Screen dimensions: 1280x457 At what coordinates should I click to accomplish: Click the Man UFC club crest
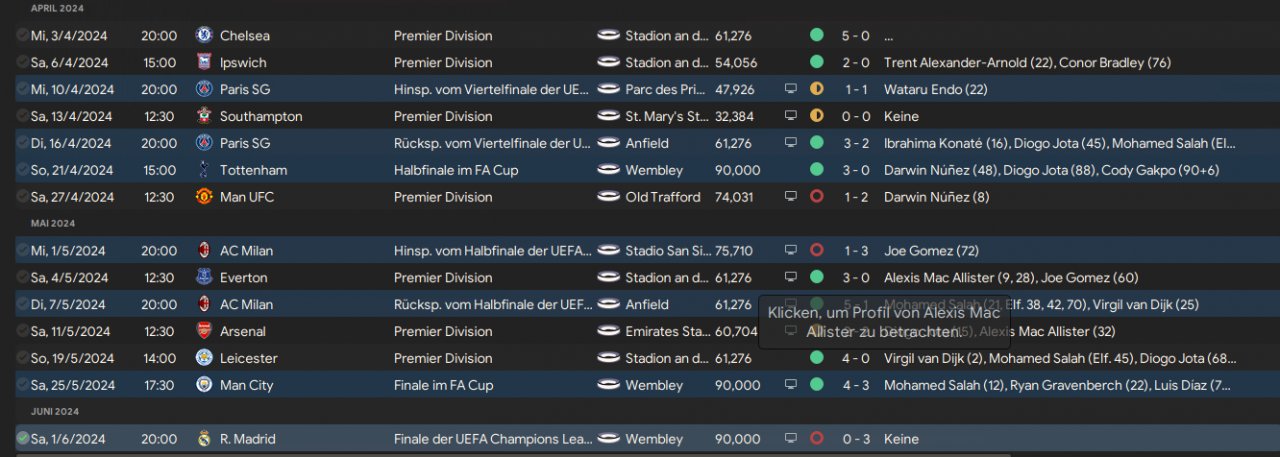[x=205, y=197]
